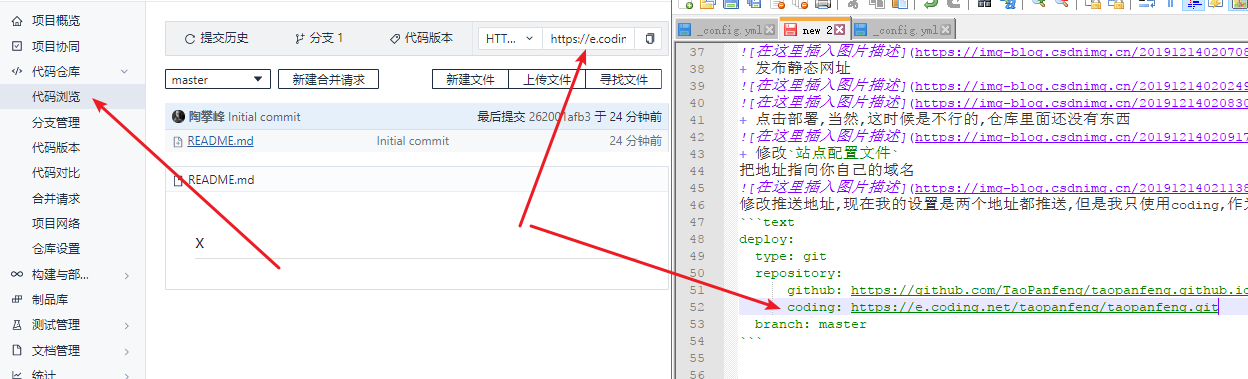Click the 项目概览 home icon
The height and width of the screenshot is (379, 1248).
[16, 20]
